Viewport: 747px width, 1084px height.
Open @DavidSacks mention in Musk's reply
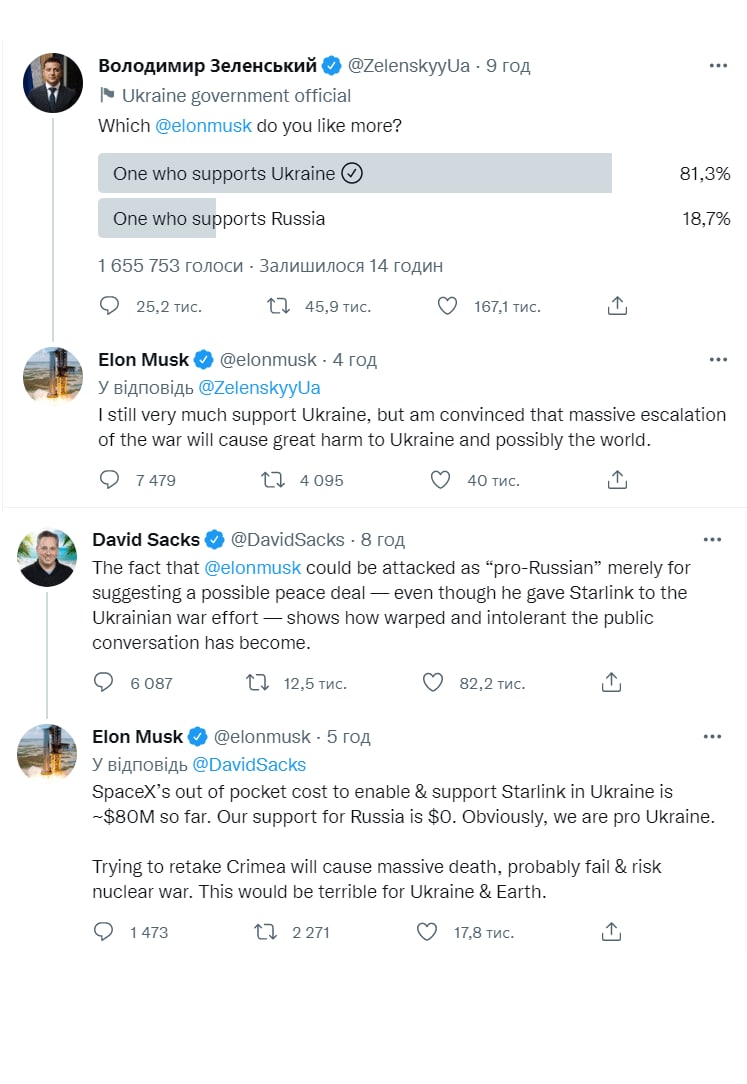click(250, 763)
